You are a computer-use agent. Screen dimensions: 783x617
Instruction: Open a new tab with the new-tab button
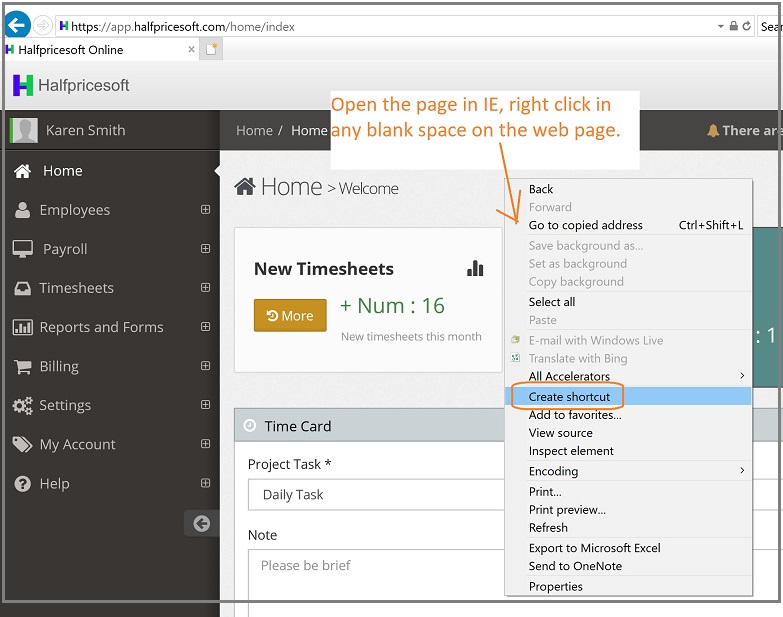211,49
